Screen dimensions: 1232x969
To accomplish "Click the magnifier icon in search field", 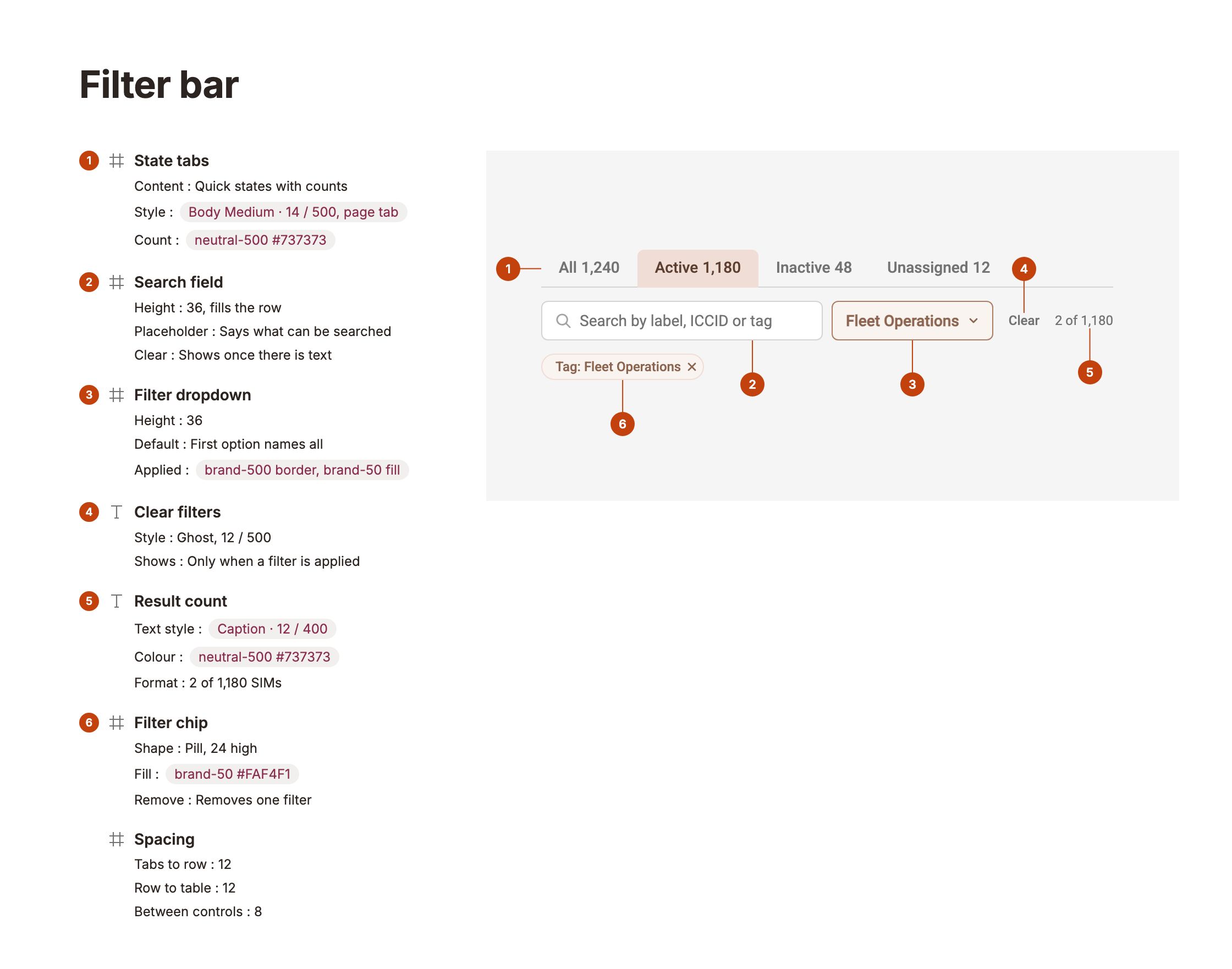I will pyautogui.click(x=563, y=321).
